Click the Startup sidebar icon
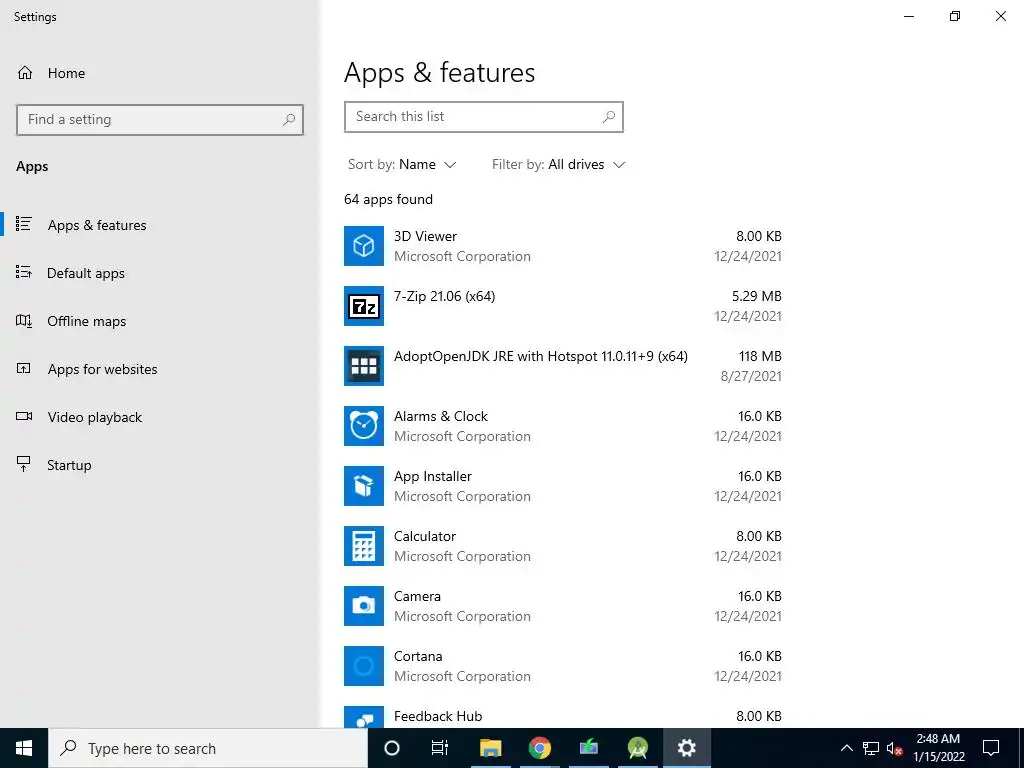The width and height of the screenshot is (1024, 768). (24, 464)
